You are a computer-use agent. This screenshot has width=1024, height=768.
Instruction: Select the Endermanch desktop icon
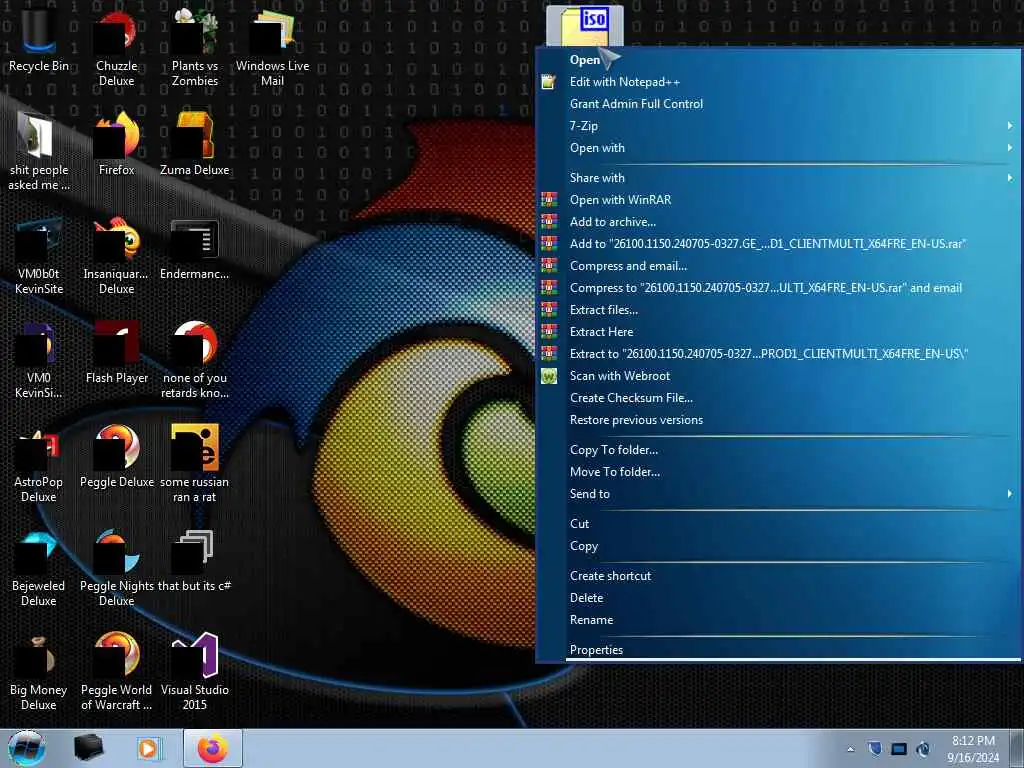pos(195,249)
